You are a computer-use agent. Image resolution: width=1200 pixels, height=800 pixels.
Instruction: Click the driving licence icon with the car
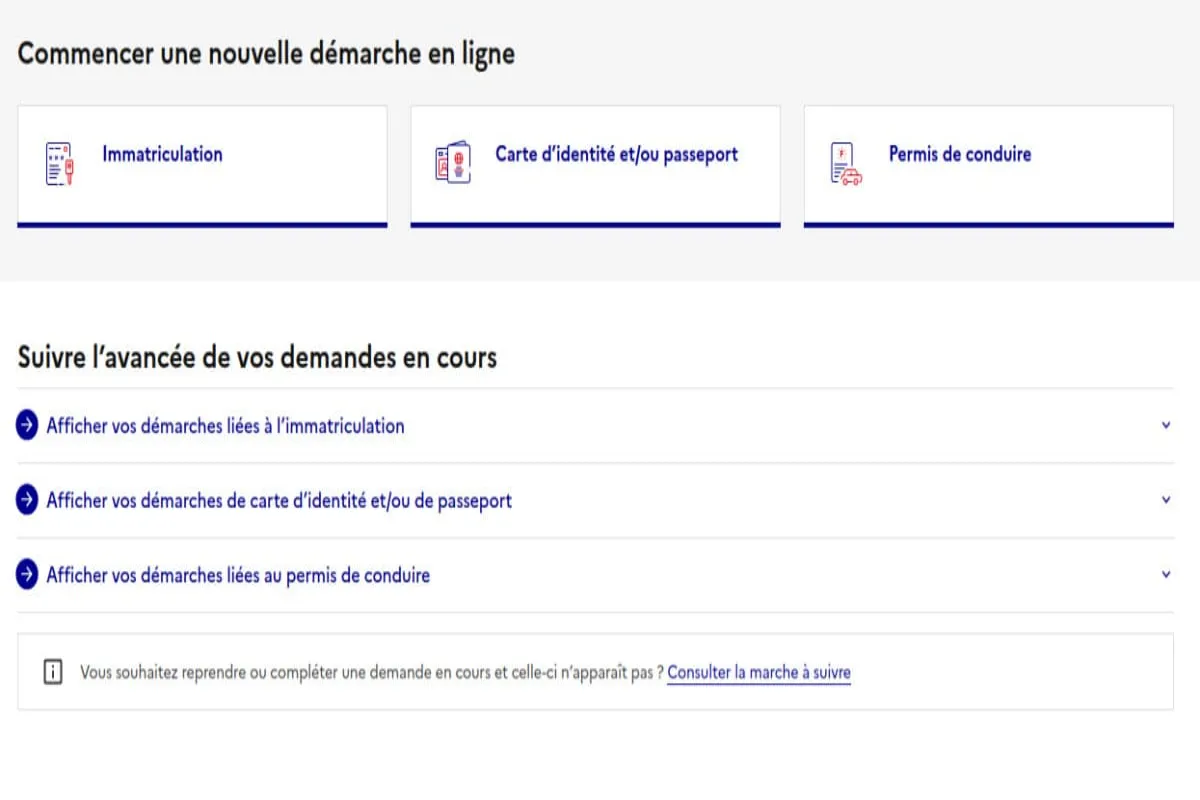point(843,160)
